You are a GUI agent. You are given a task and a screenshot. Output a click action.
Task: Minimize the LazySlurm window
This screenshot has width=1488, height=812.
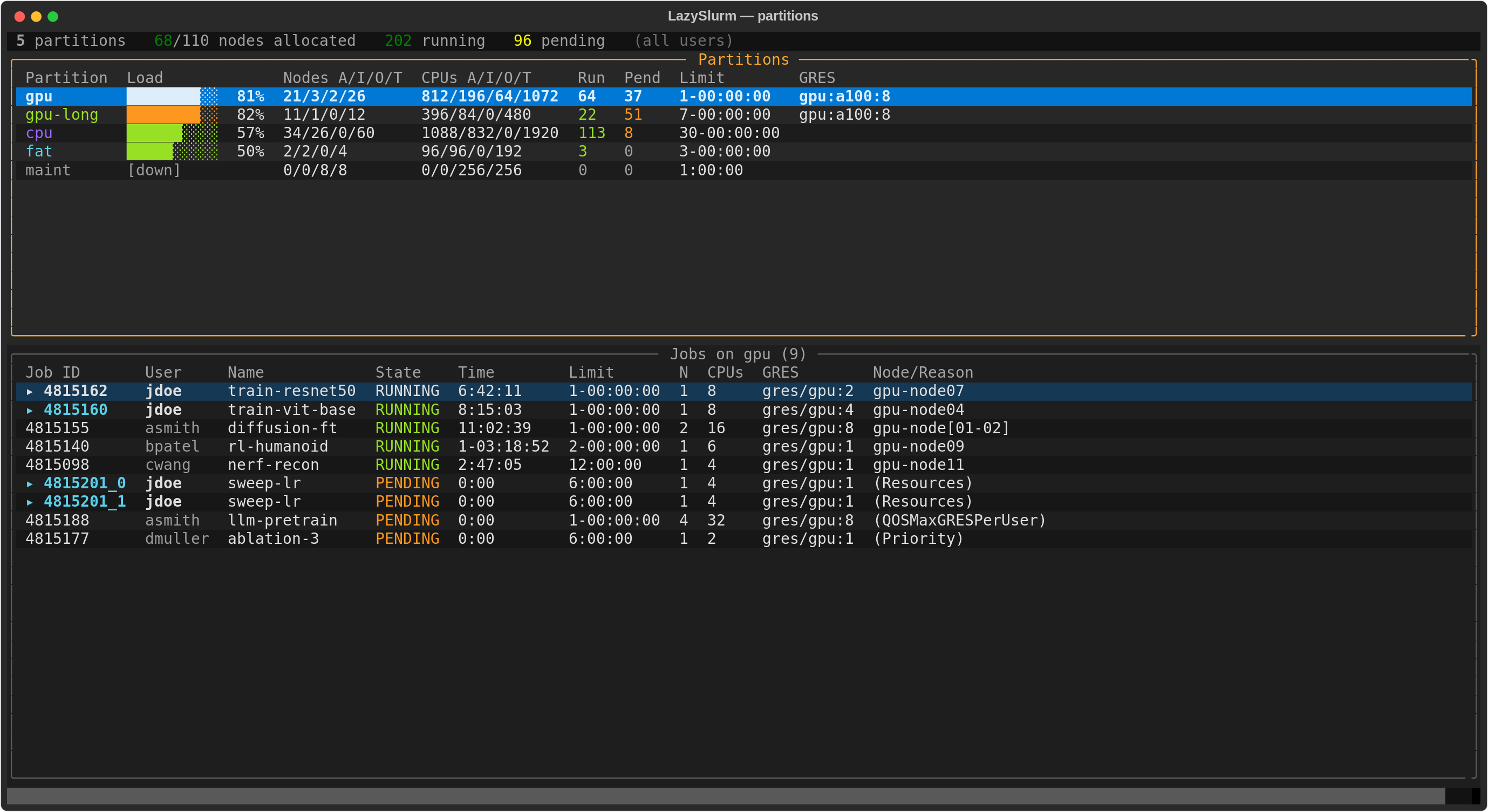pos(36,16)
